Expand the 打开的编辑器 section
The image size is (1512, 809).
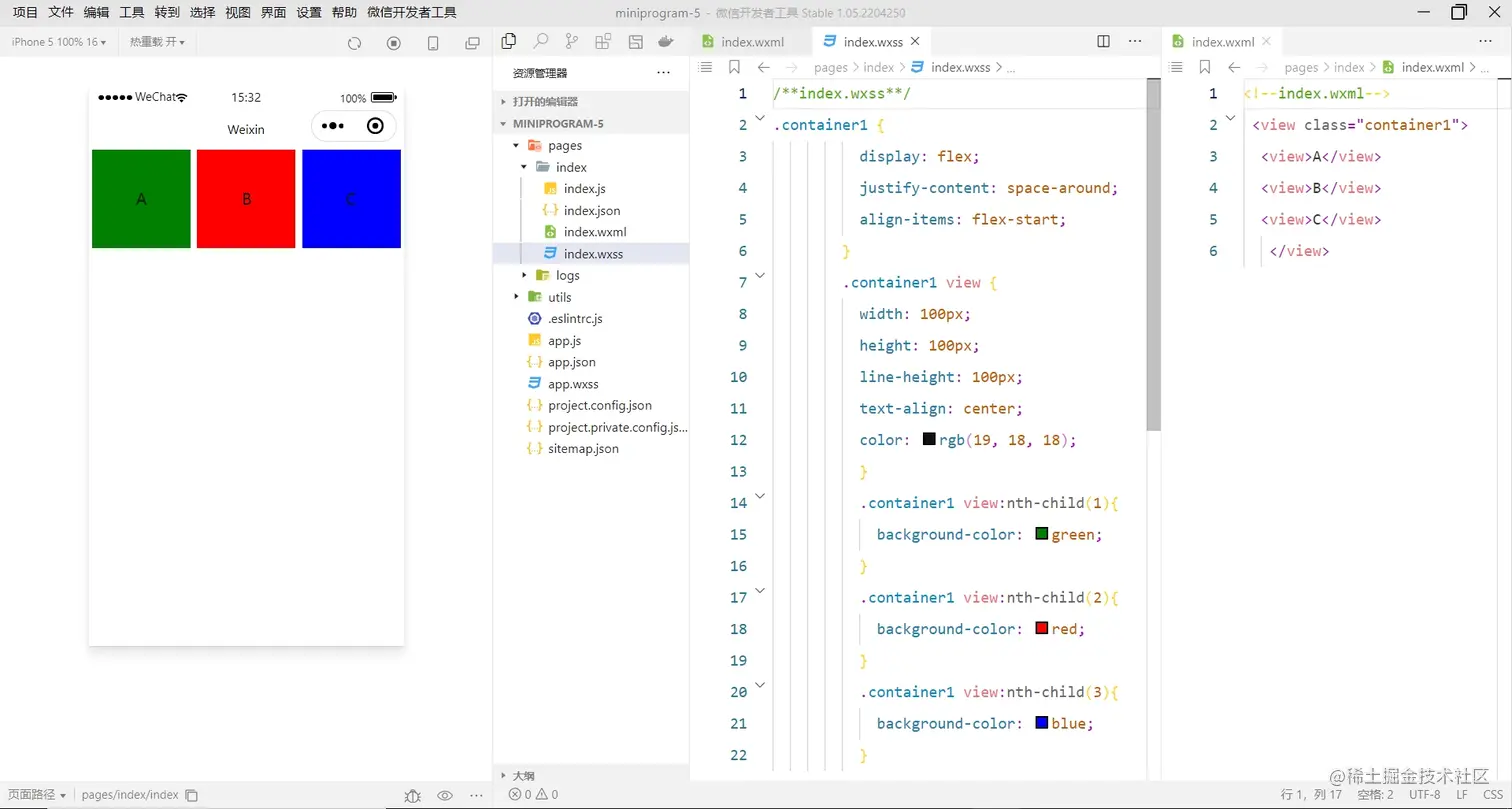tap(590, 102)
